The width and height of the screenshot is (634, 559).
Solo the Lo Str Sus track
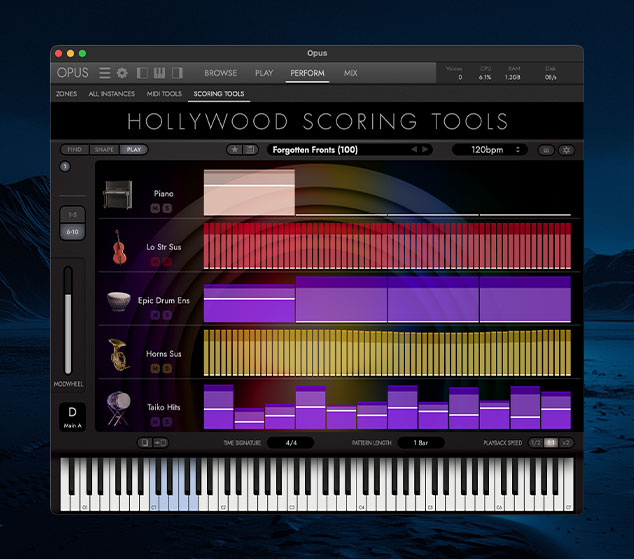click(x=167, y=262)
